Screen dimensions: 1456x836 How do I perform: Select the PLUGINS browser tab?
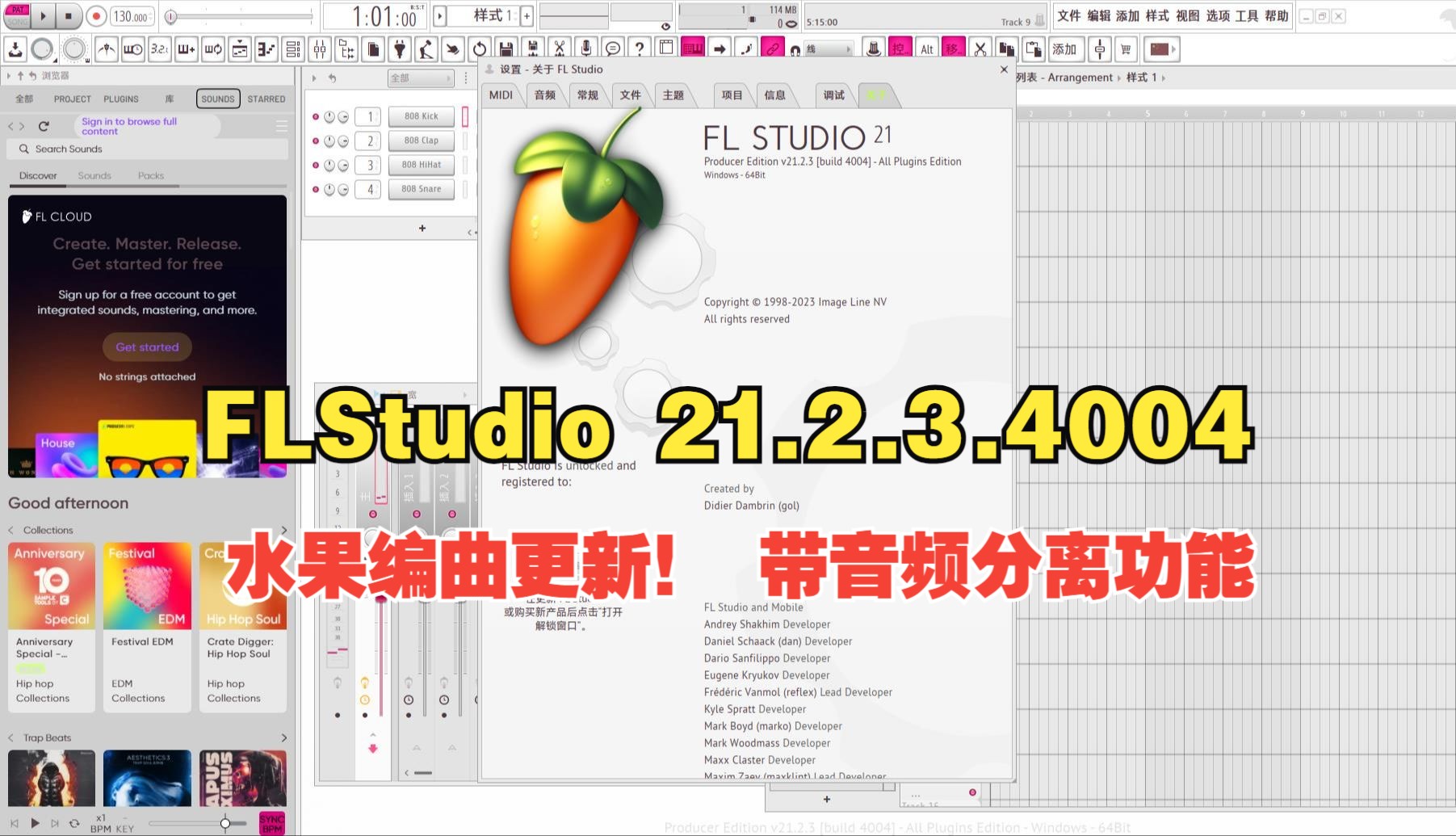(x=121, y=99)
